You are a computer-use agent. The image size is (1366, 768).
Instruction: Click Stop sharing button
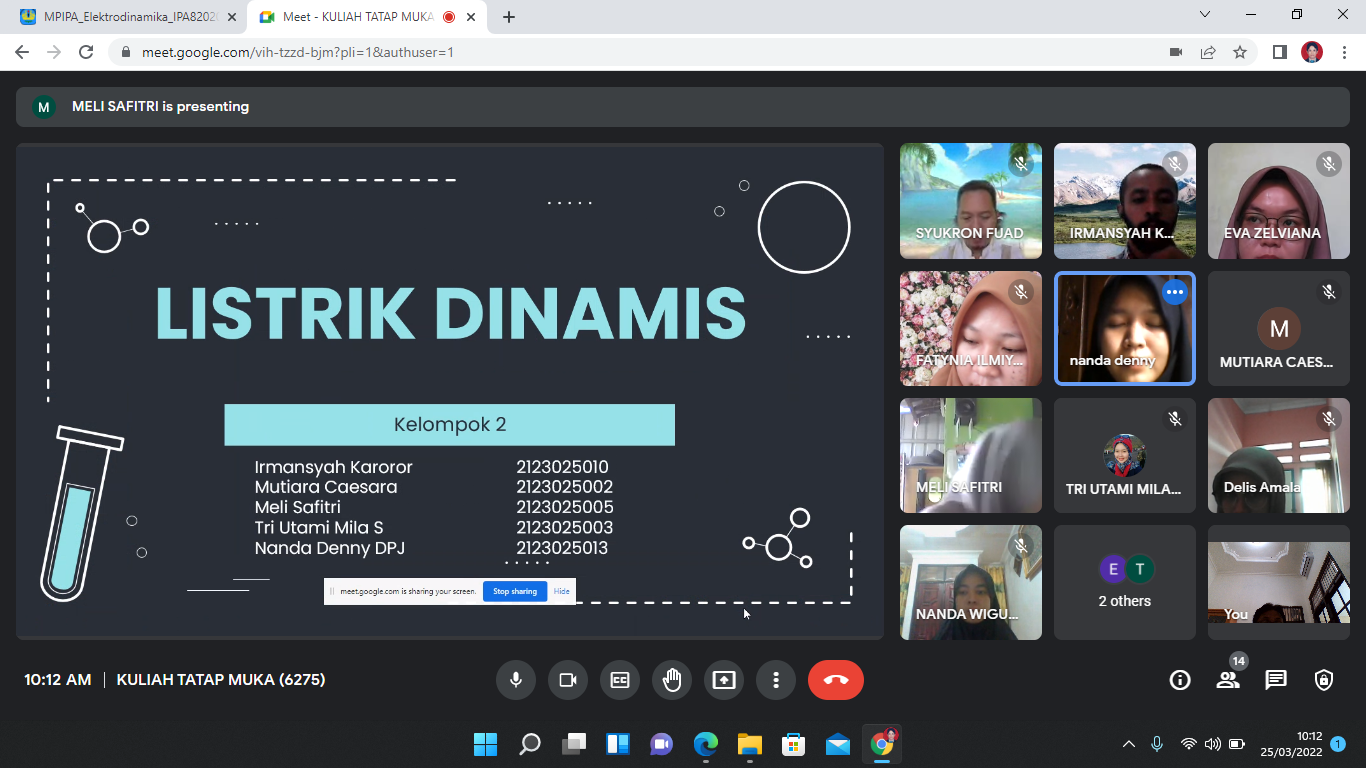tap(514, 591)
